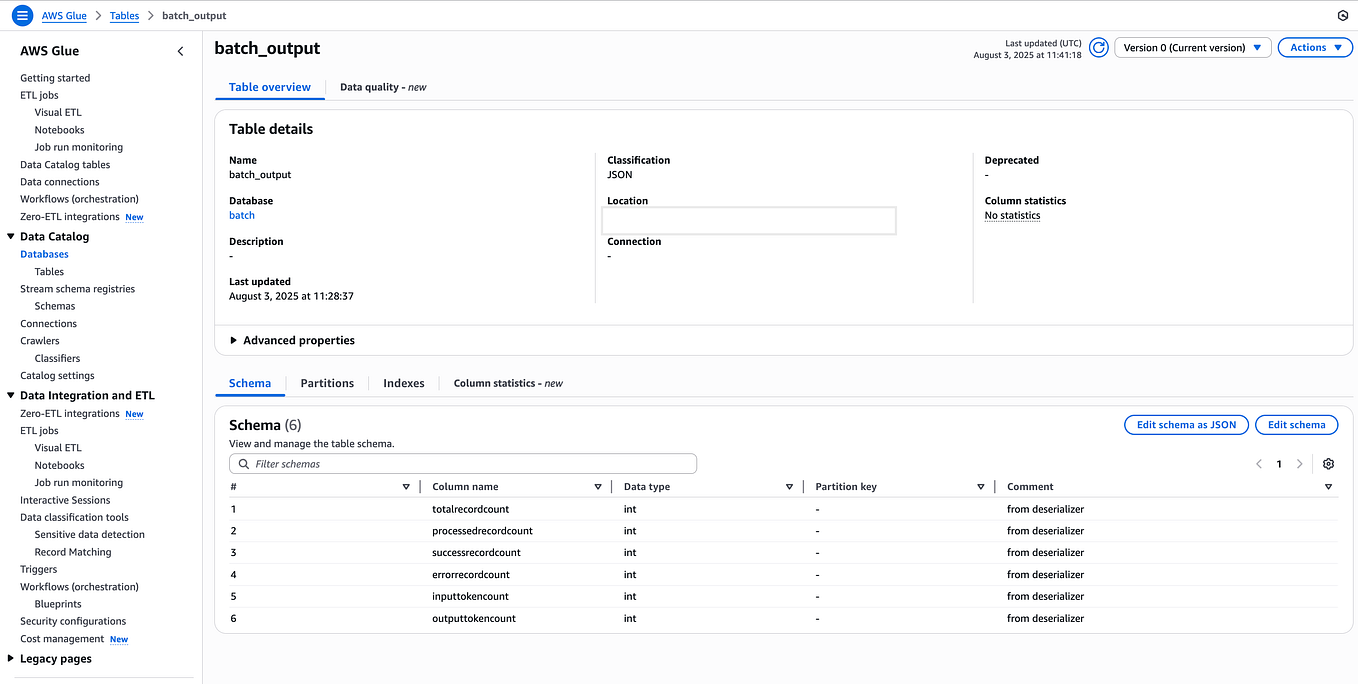Open the Version 0 version dropdown
Screen dimensions: 1358x684
pyautogui.click(x=1192, y=47)
